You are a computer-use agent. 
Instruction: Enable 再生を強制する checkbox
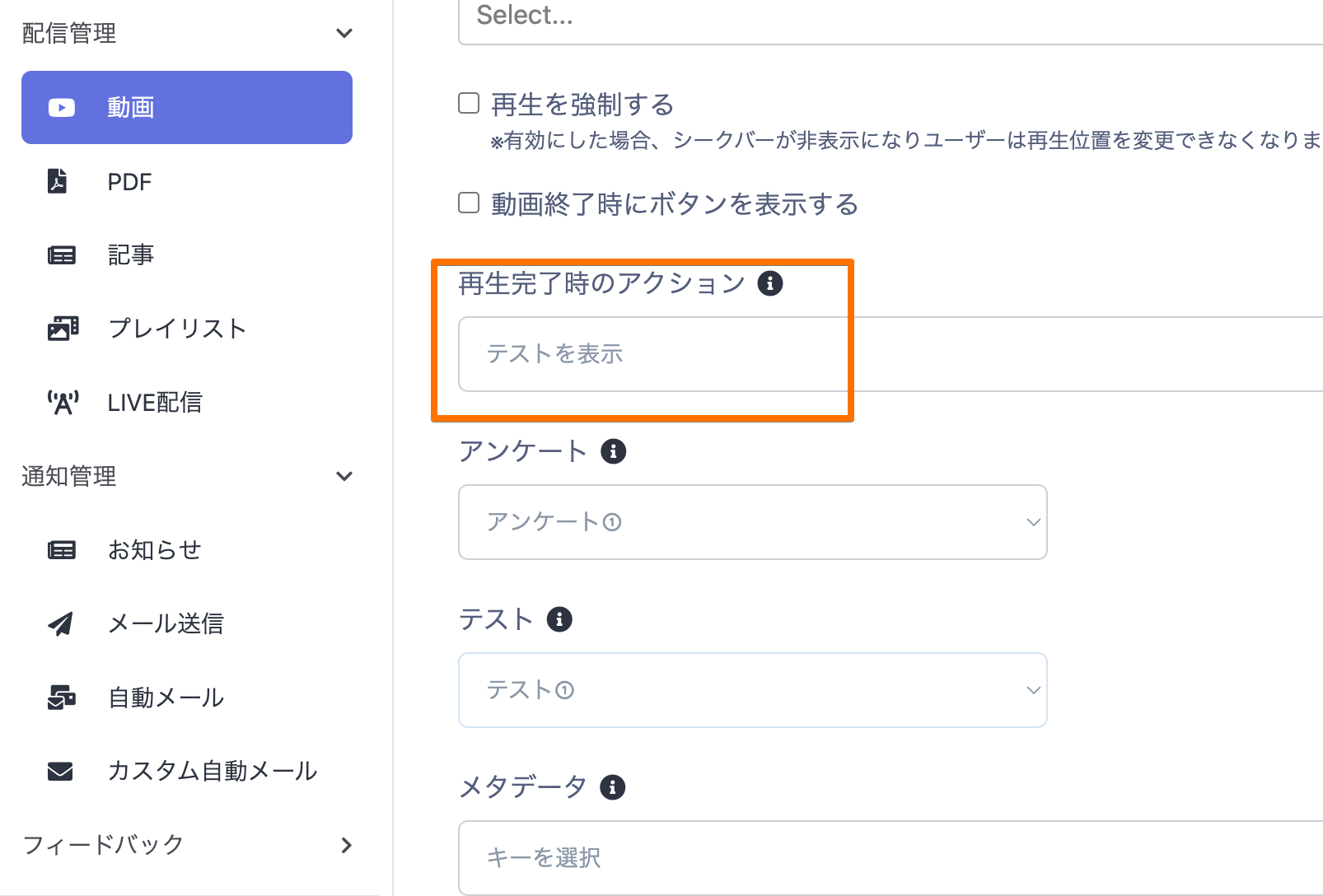pyautogui.click(x=469, y=103)
